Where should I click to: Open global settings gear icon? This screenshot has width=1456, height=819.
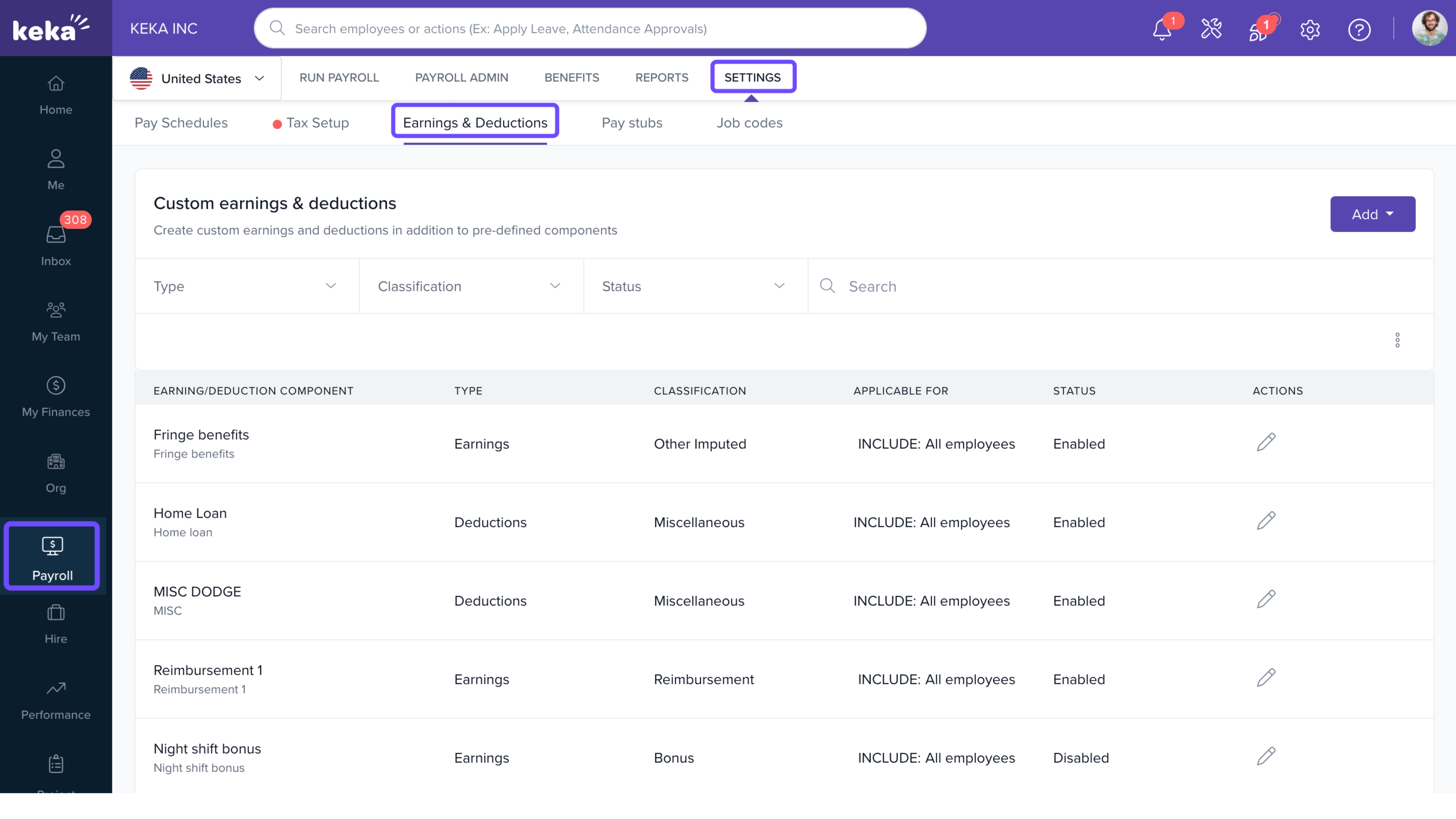point(1310,29)
